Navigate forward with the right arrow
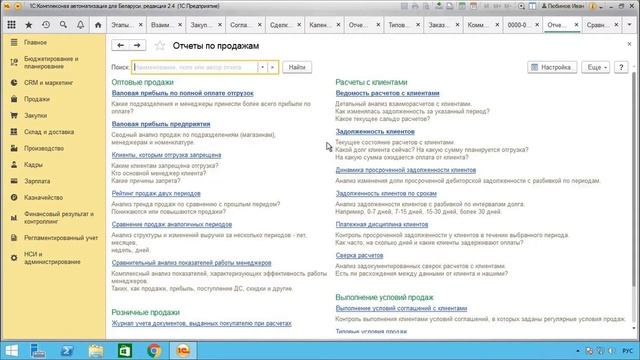Viewport: 640px width, 360px height. pyautogui.click(x=137, y=45)
